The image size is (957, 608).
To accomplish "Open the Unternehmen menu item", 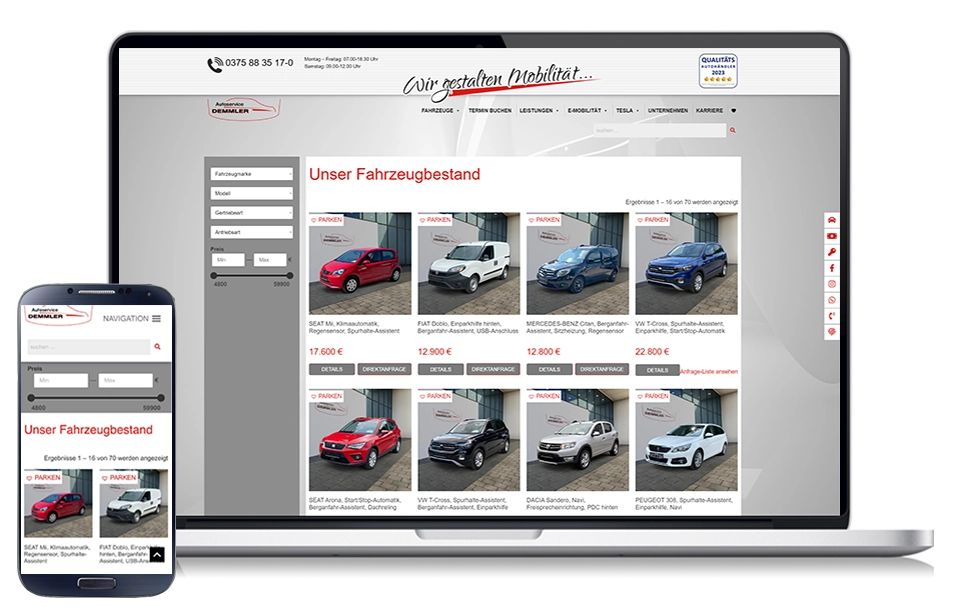I will [x=668, y=110].
